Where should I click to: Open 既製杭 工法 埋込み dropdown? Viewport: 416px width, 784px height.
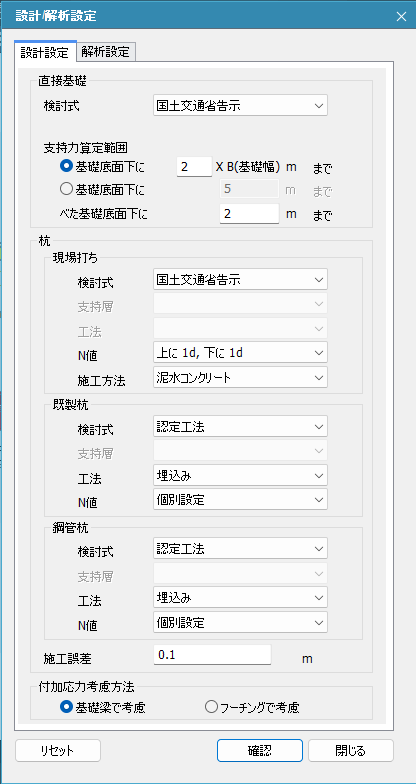click(x=240, y=476)
